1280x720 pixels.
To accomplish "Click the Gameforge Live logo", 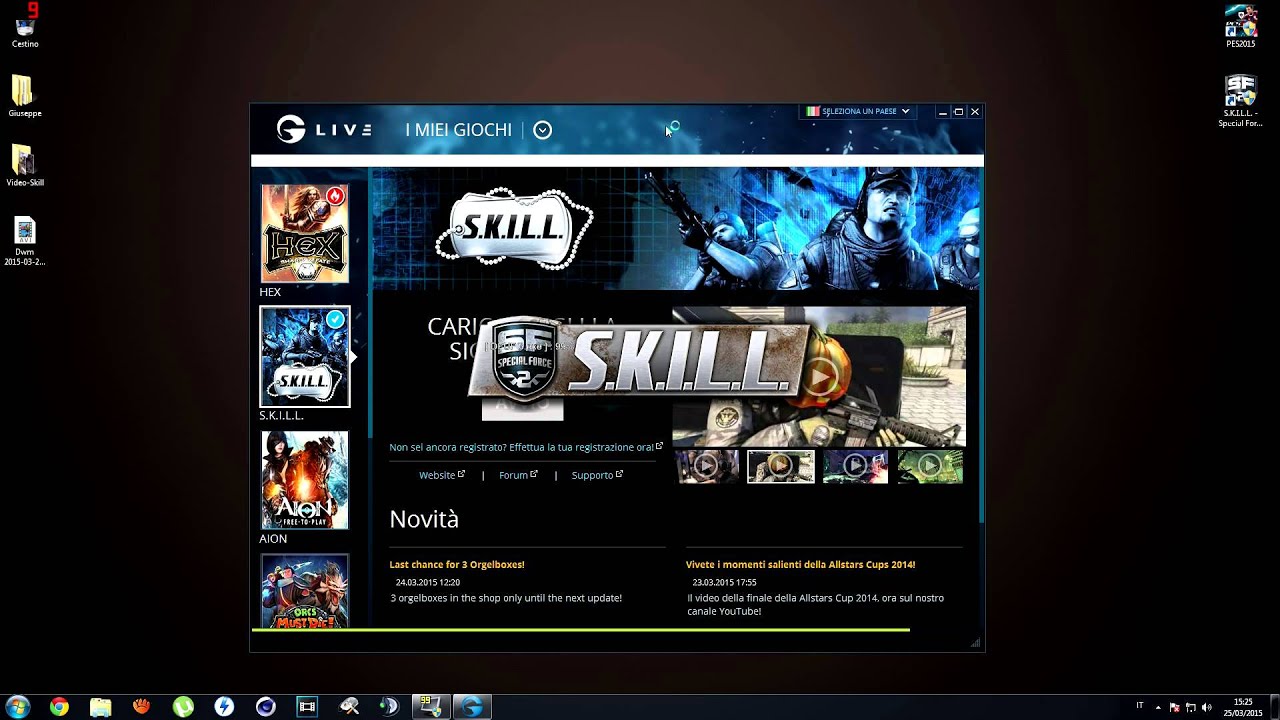I will point(324,129).
